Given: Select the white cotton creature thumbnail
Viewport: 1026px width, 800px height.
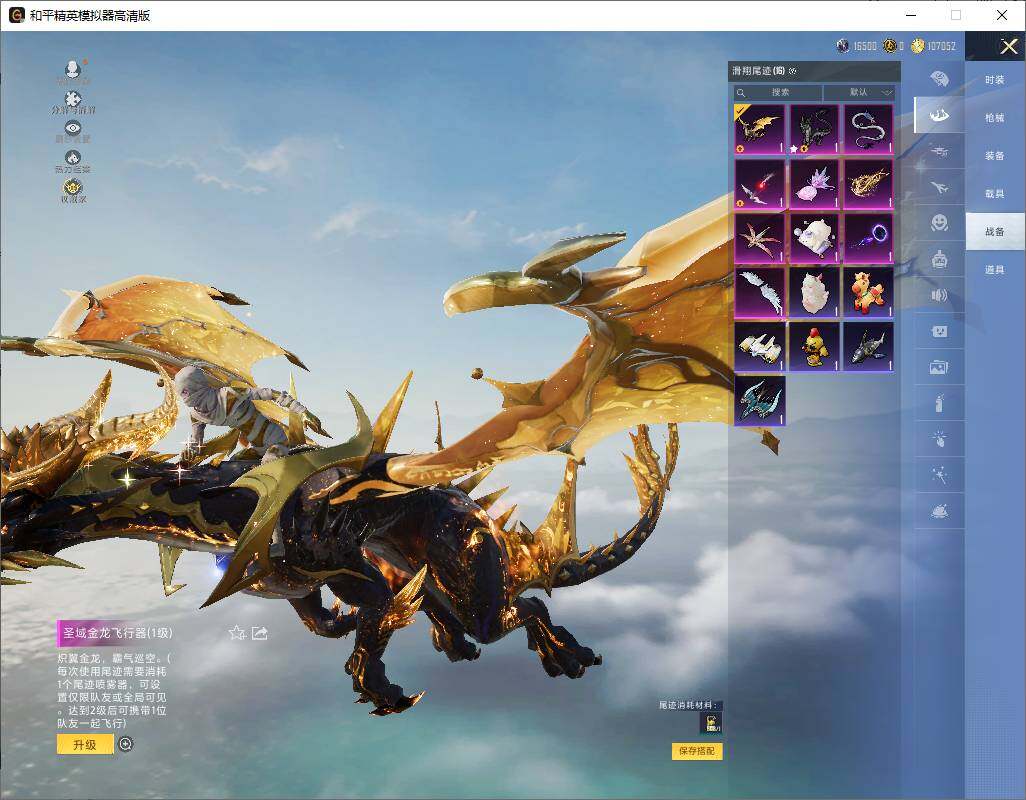Looking at the screenshot, I should click(814, 292).
